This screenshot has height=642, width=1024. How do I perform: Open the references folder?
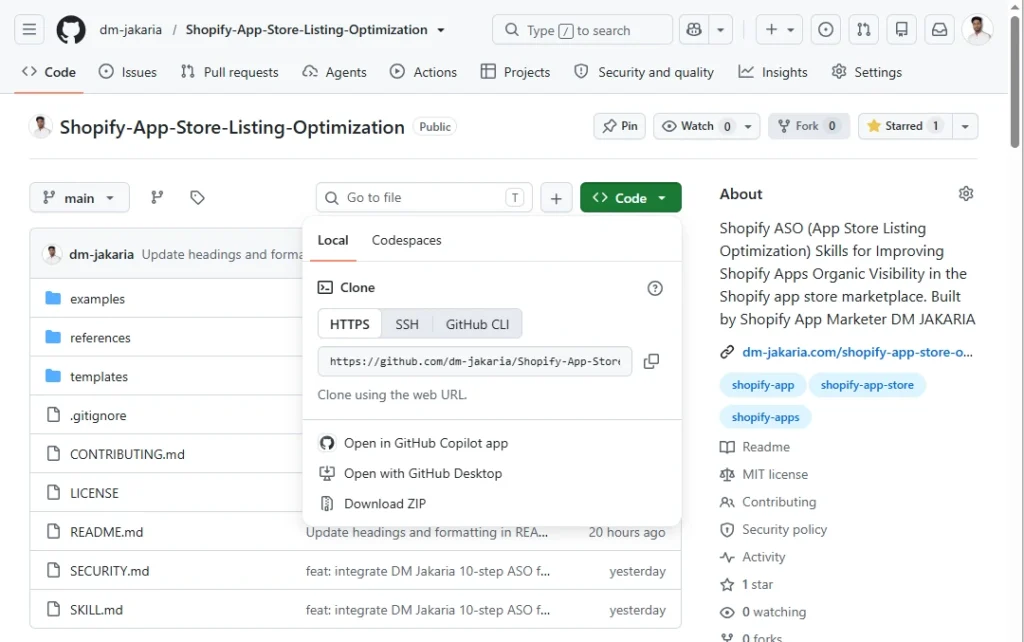point(100,338)
